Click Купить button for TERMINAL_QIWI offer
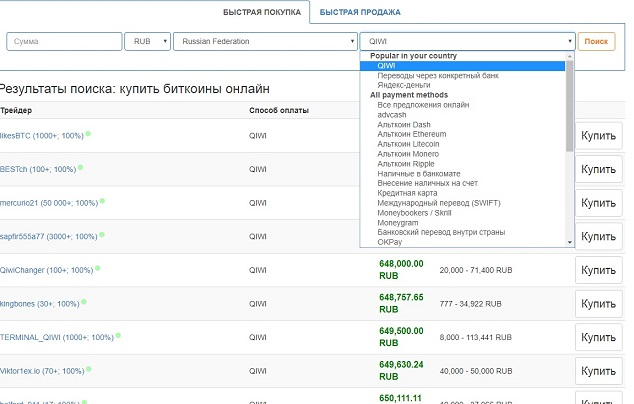Screen dimensions: 634x404 click(598, 338)
